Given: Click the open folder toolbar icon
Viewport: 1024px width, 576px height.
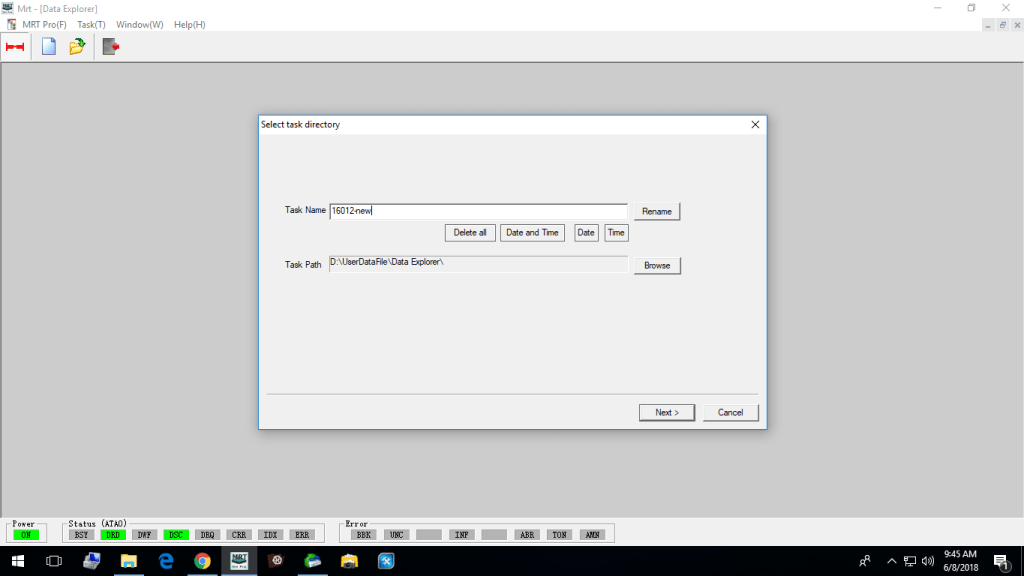Looking at the screenshot, I should 77,47.
